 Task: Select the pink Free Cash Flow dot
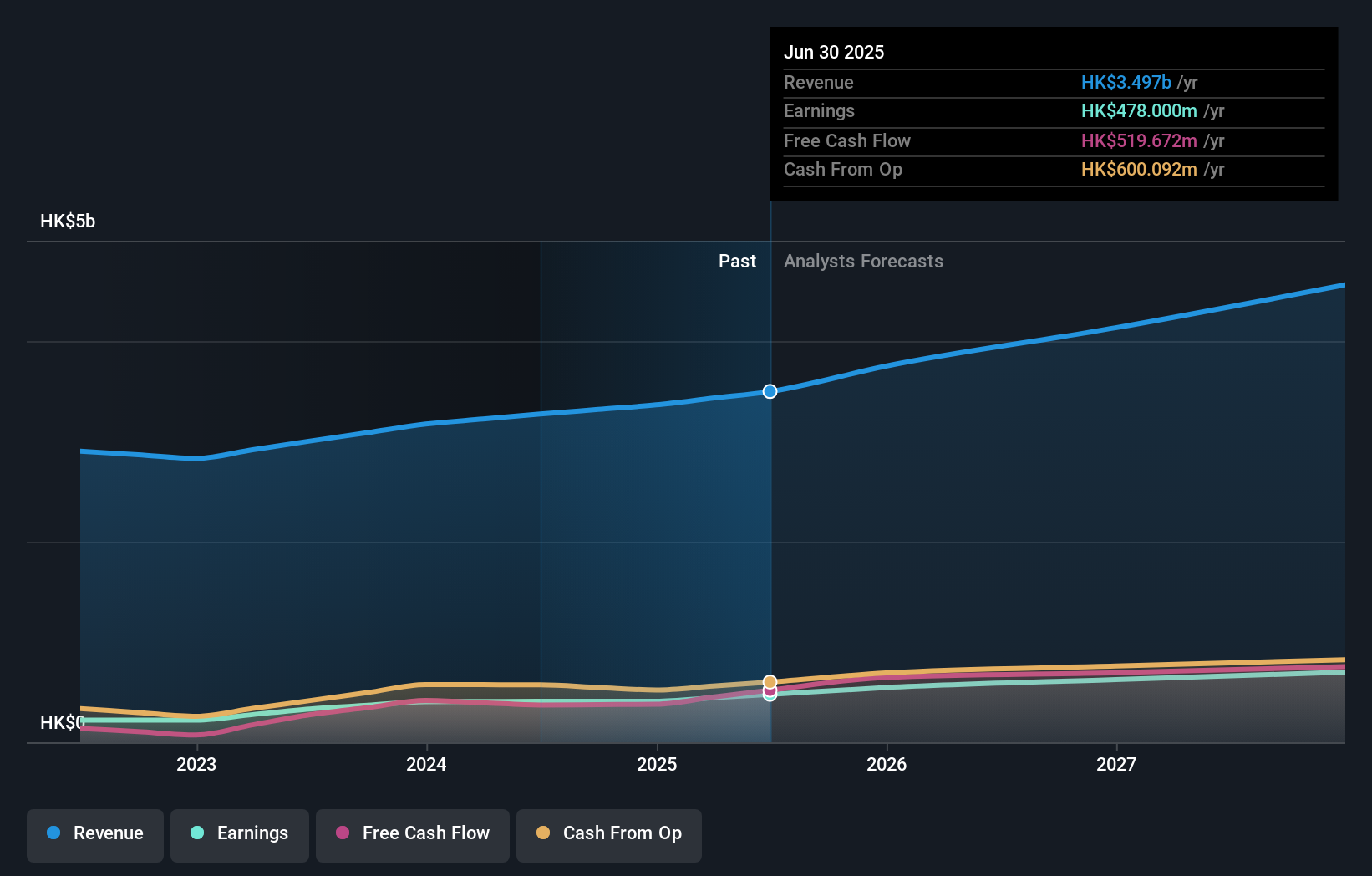(x=770, y=691)
